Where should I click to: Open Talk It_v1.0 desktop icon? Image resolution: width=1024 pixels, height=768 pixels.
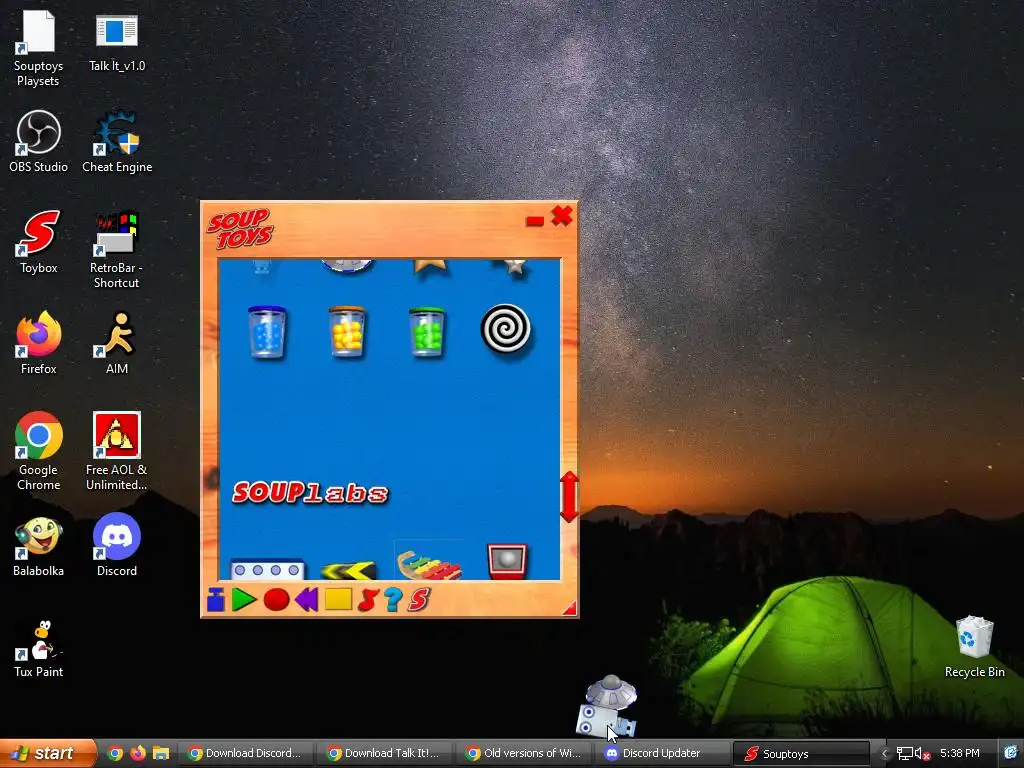pos(117,43)
